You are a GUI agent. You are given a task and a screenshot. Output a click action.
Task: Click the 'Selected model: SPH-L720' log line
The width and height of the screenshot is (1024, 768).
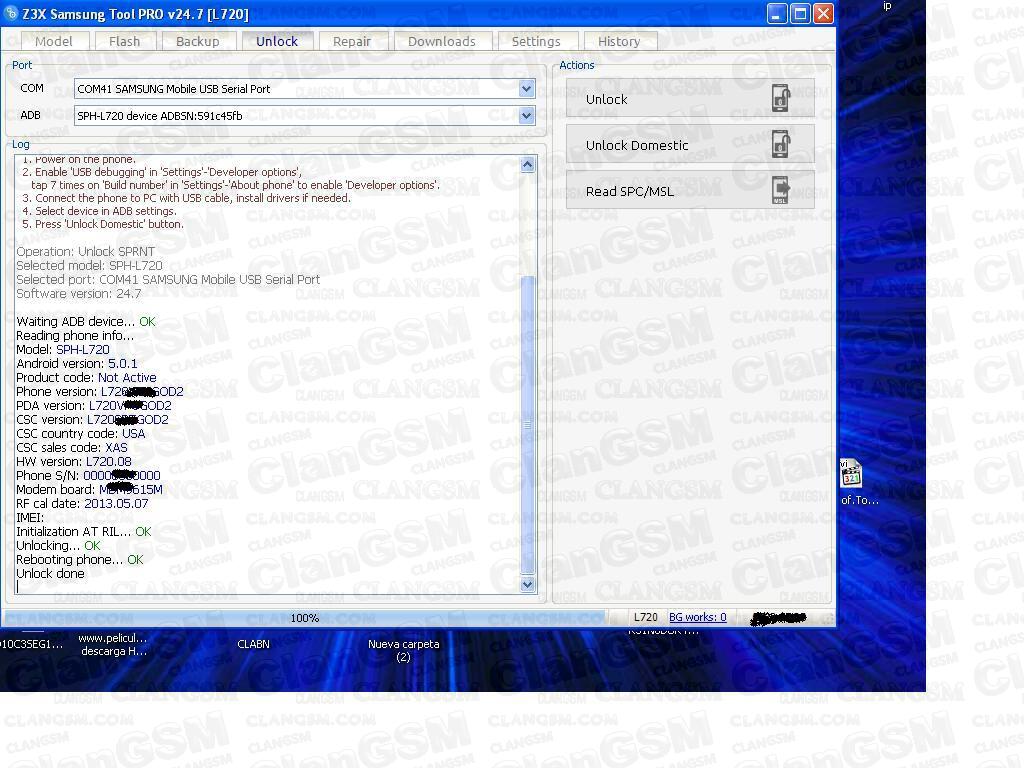pyautogui.click(x=89, y=265)
